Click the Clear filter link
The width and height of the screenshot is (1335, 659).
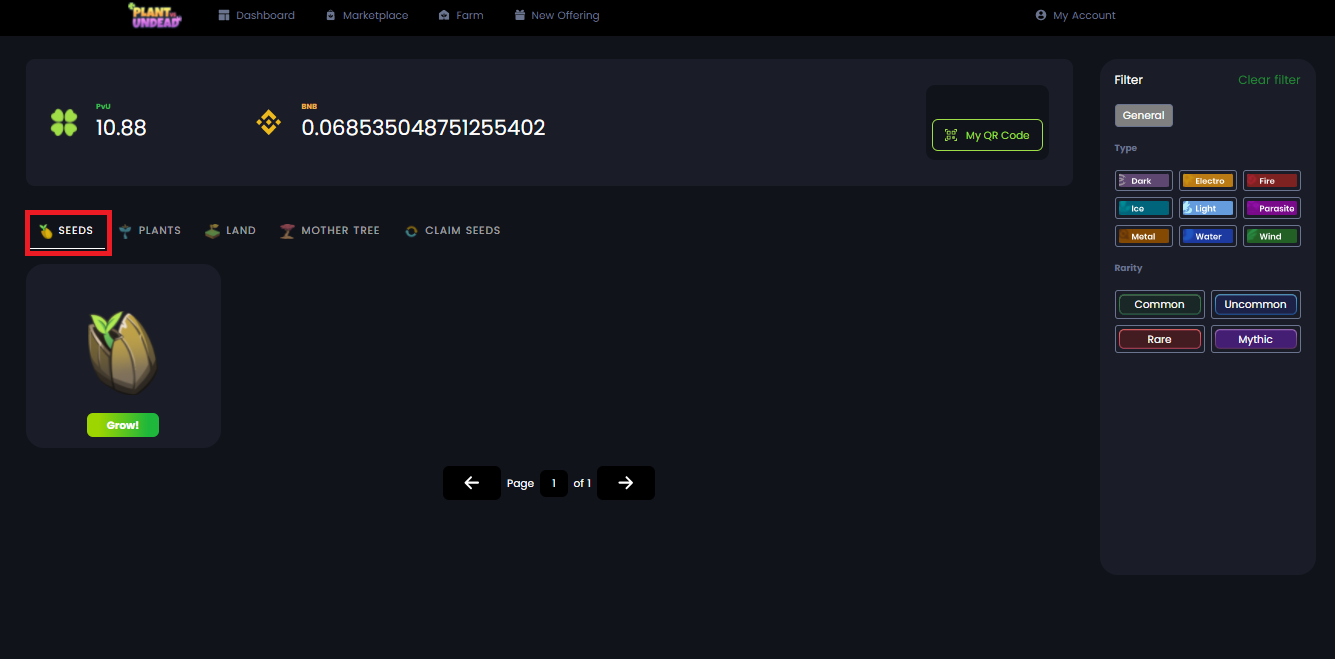(1269, 80)
